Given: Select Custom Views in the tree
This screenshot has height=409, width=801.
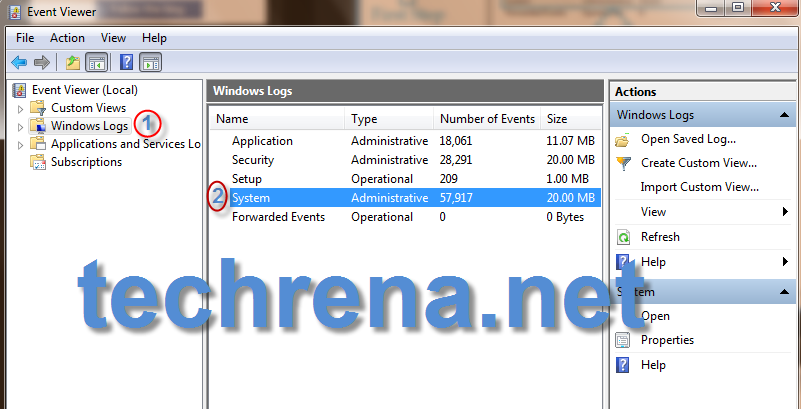Looking at the screenshot, I should click(88, 108).
